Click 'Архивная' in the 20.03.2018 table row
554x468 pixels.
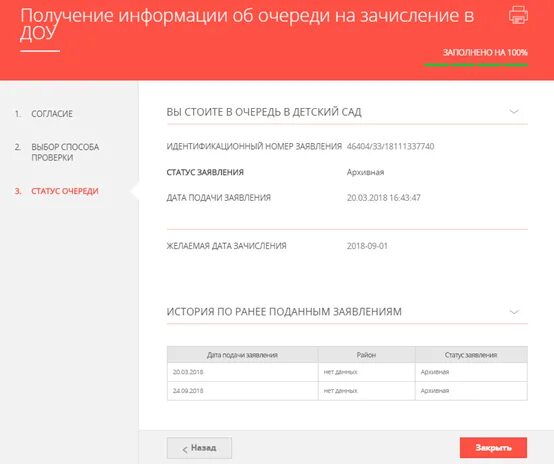435,372
